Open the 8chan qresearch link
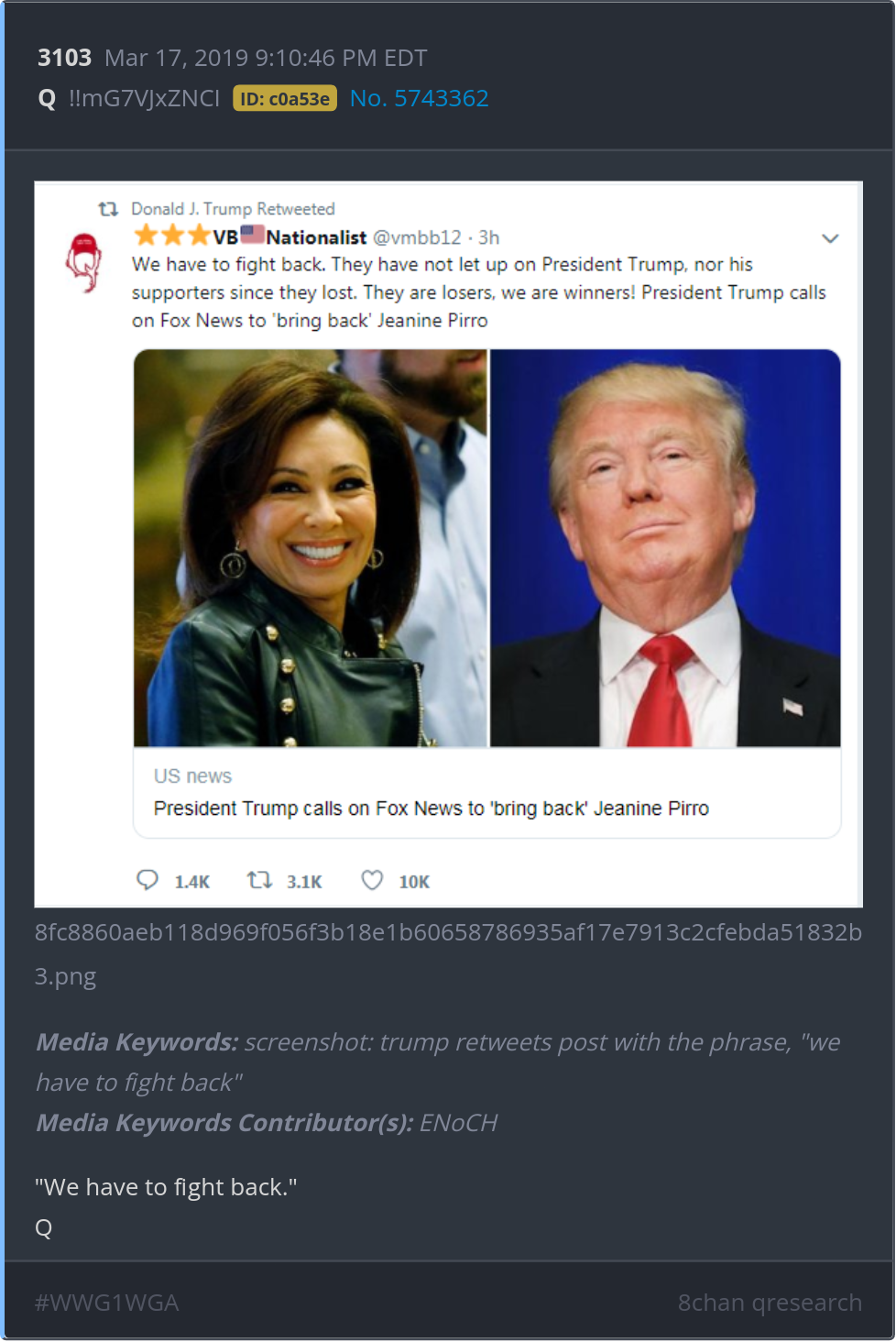896x1342 pixels. tap(770, 1303)
